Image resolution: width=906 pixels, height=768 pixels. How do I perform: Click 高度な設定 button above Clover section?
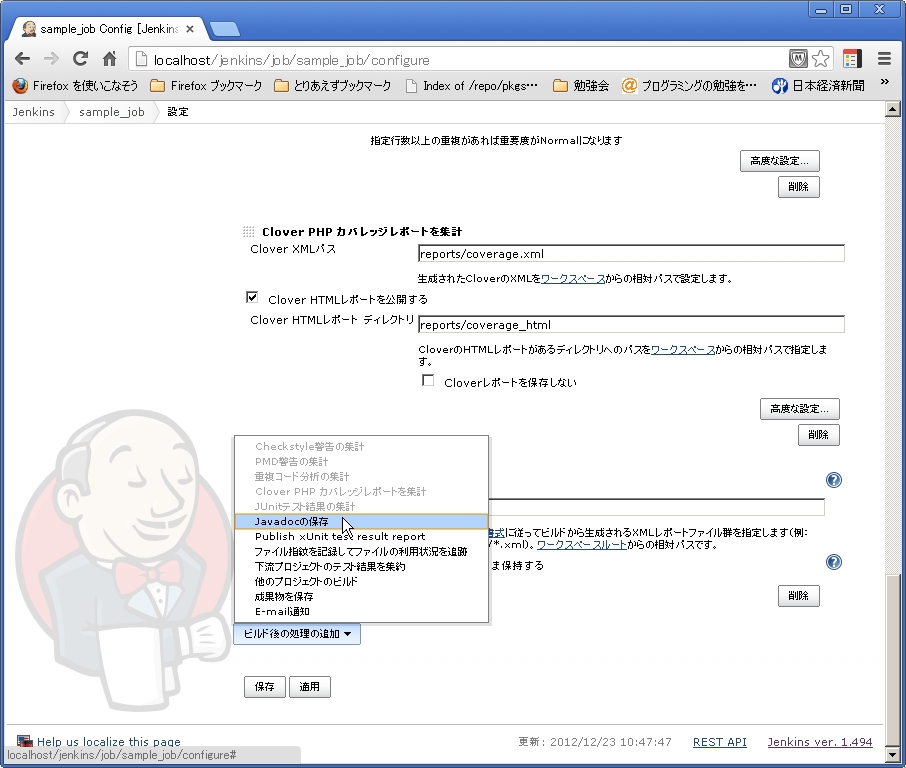click(x=779, y=161)
